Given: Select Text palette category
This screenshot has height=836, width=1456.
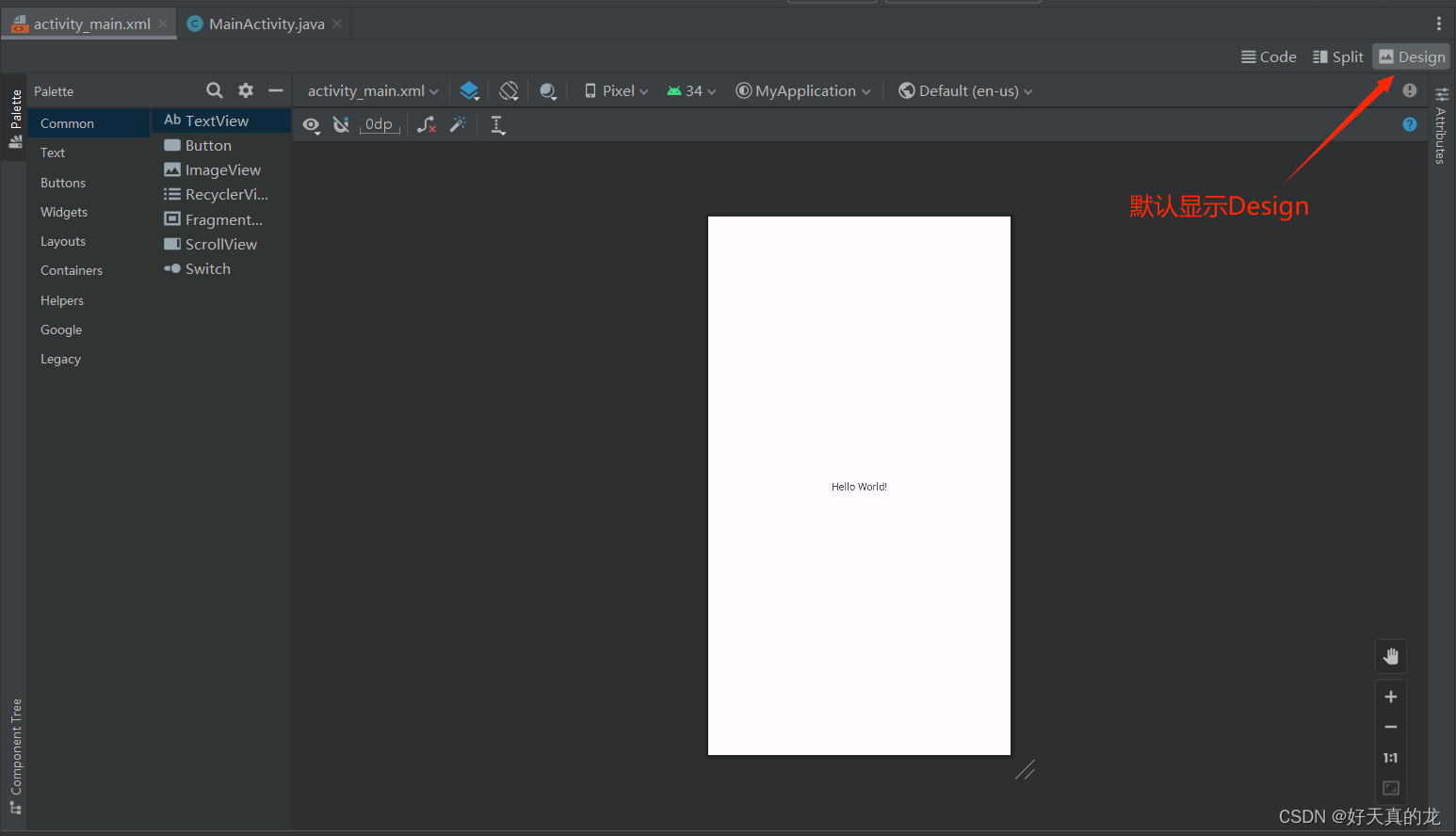Looking at the screenshot, I should (x=89, y=153).
